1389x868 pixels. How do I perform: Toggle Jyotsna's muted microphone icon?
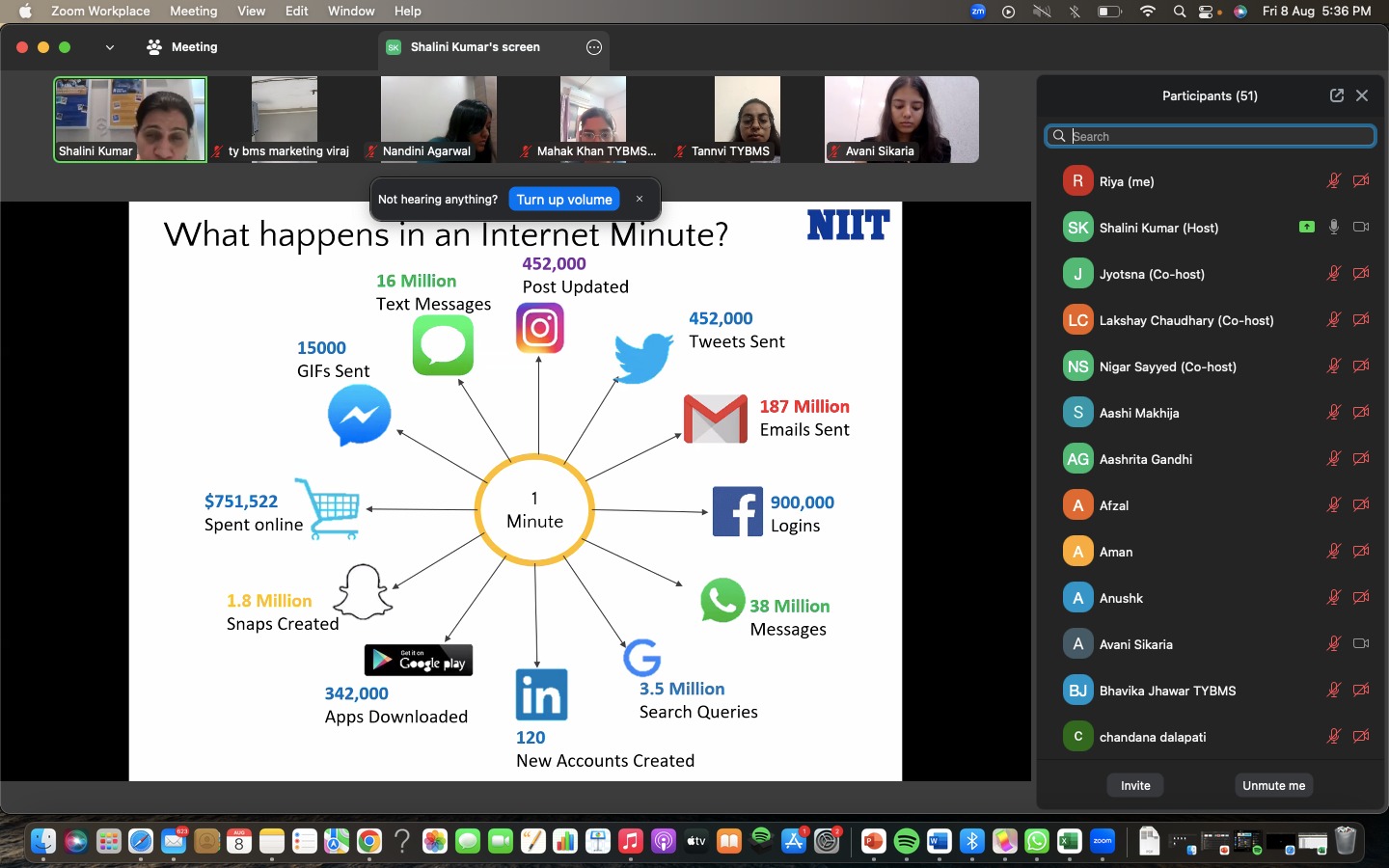click(x=1333, y=274)
